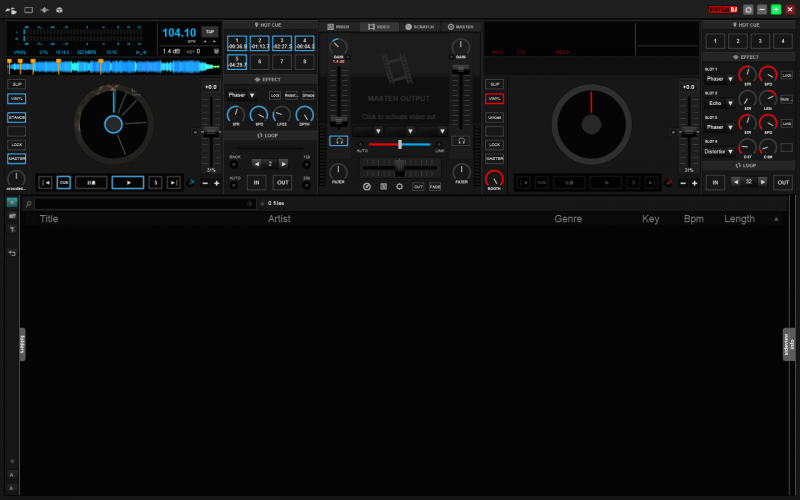The width and height of the screenshot is (800, 500).
Task: Click the filter icon in browser sidebar
Action: [12, 230]
